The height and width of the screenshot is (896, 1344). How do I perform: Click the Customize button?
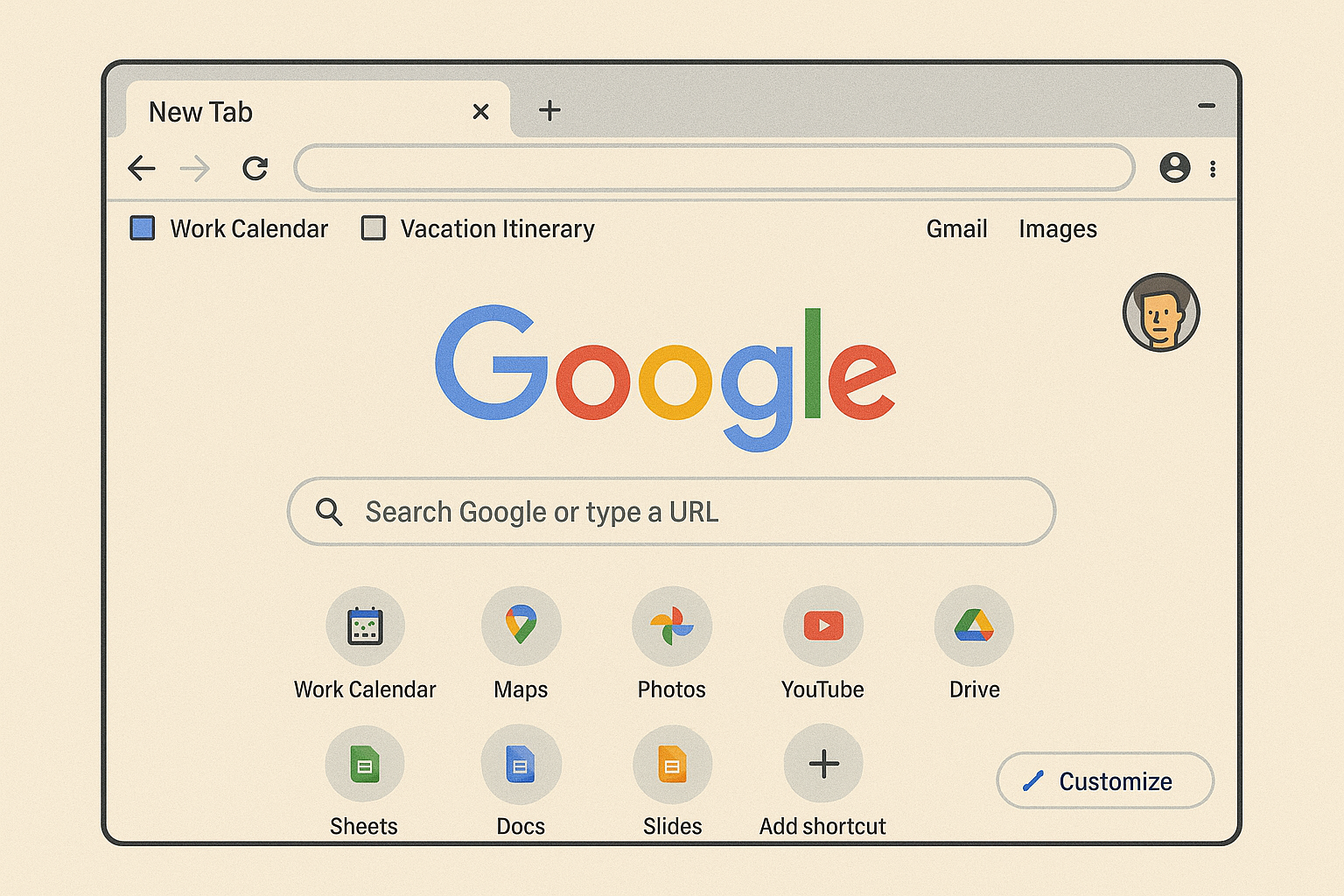point(1105,780)
